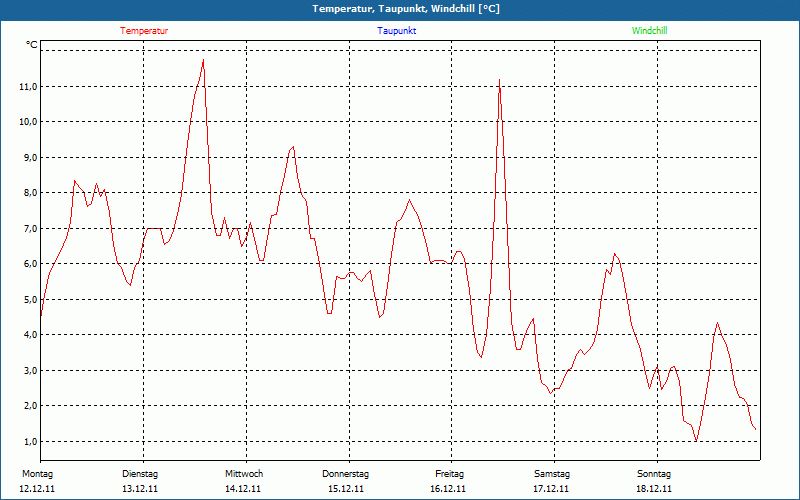Image resolution: width=800 pixels, height=500 pixels.
Task: Click the 17.12.11 date label
Action: [551, 489]
